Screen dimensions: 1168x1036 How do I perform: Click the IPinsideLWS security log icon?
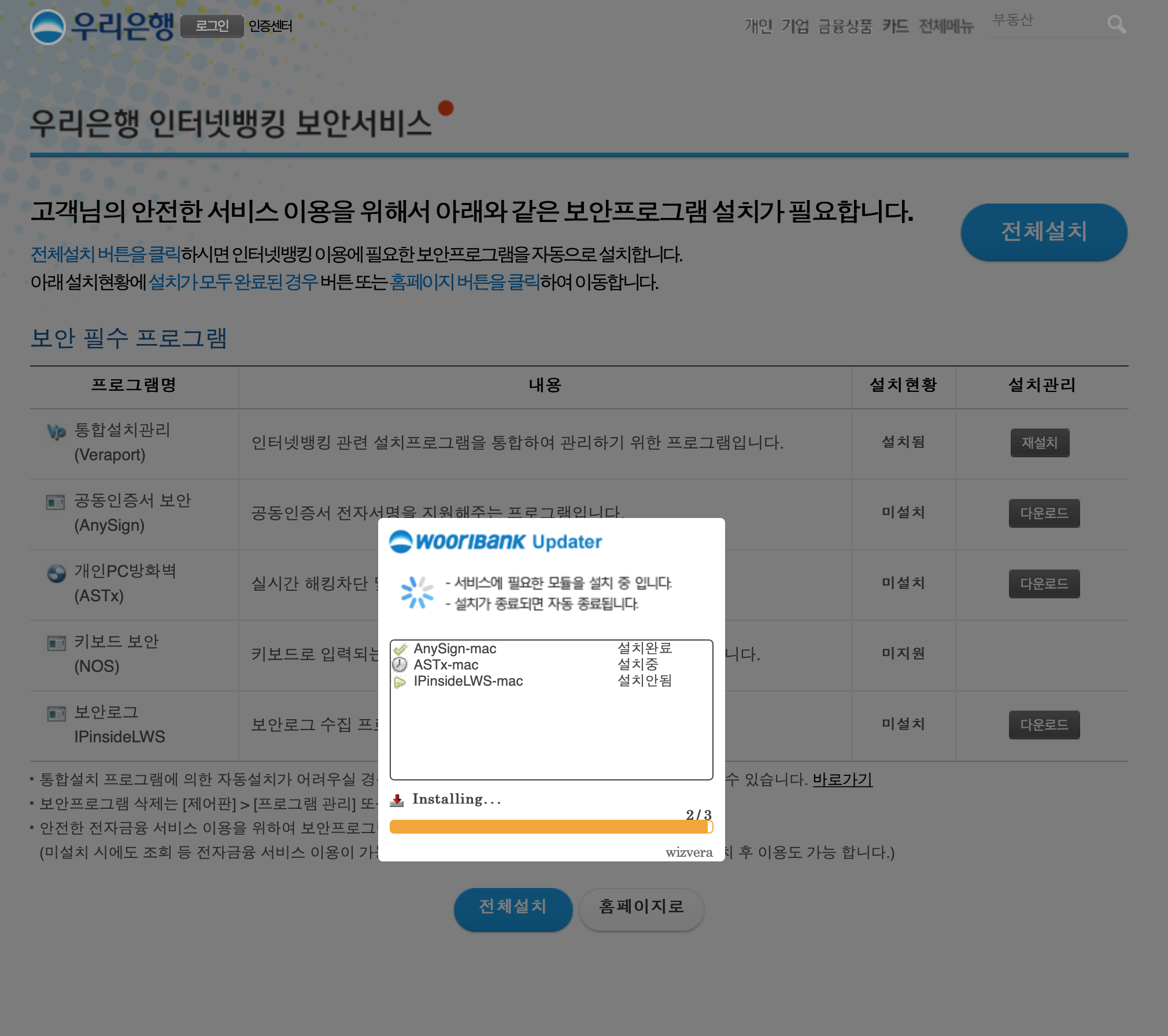click(x=56, y=713)
